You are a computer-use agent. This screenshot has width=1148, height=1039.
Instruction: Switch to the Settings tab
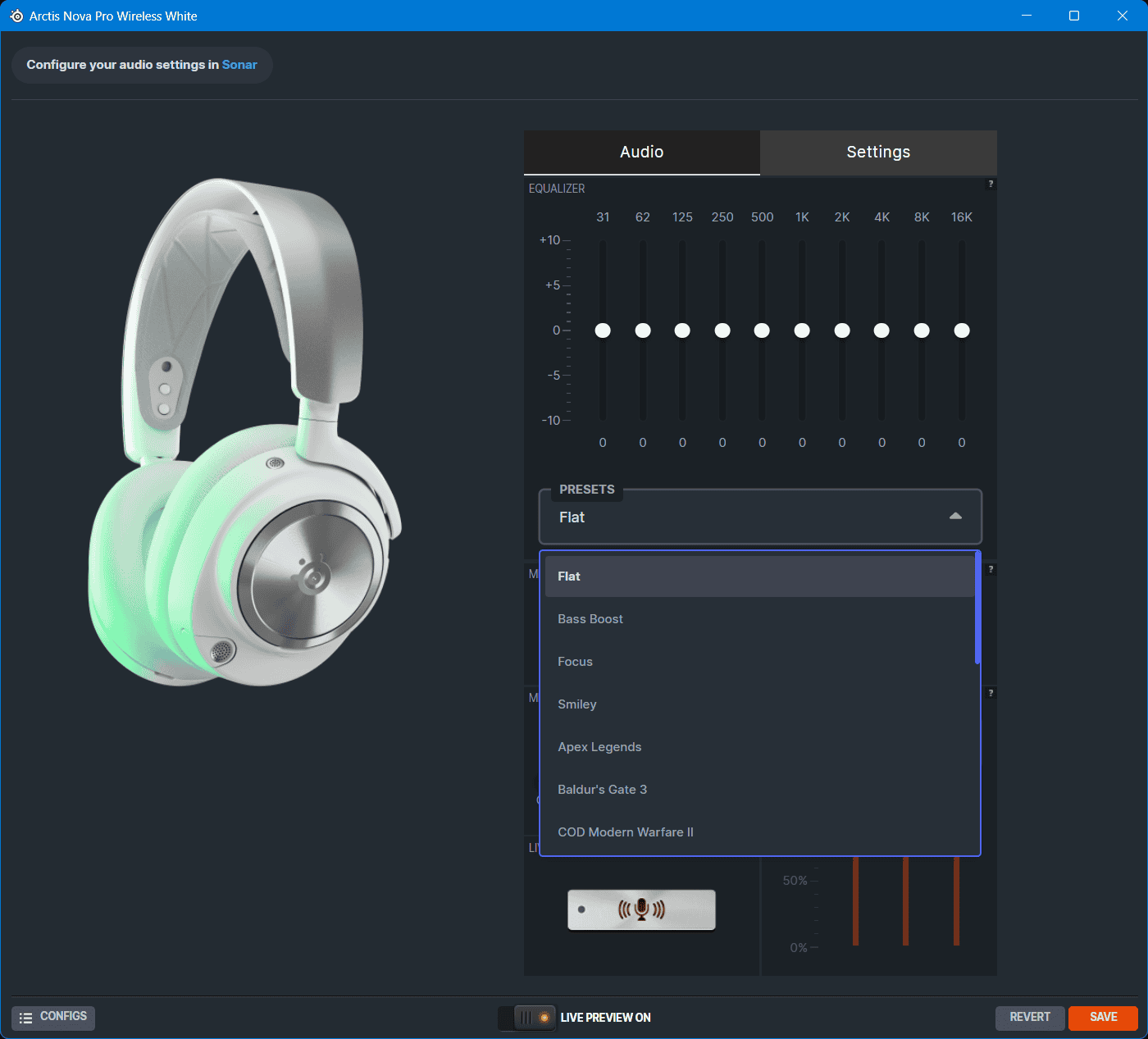877,152
